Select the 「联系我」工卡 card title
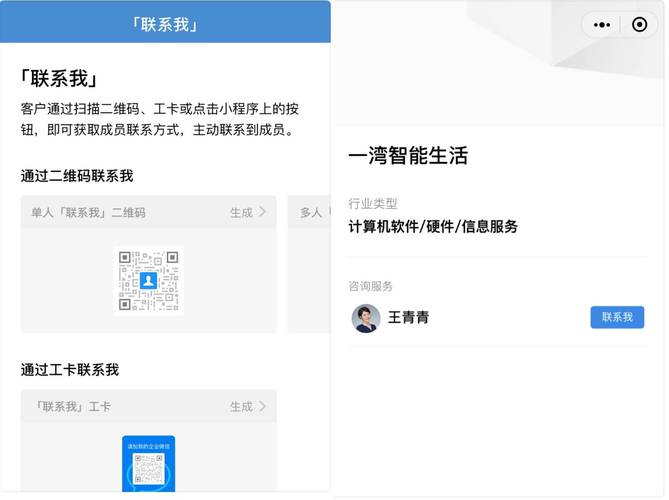The height and width of the screenshot is (500, 669). click(73, 406)
